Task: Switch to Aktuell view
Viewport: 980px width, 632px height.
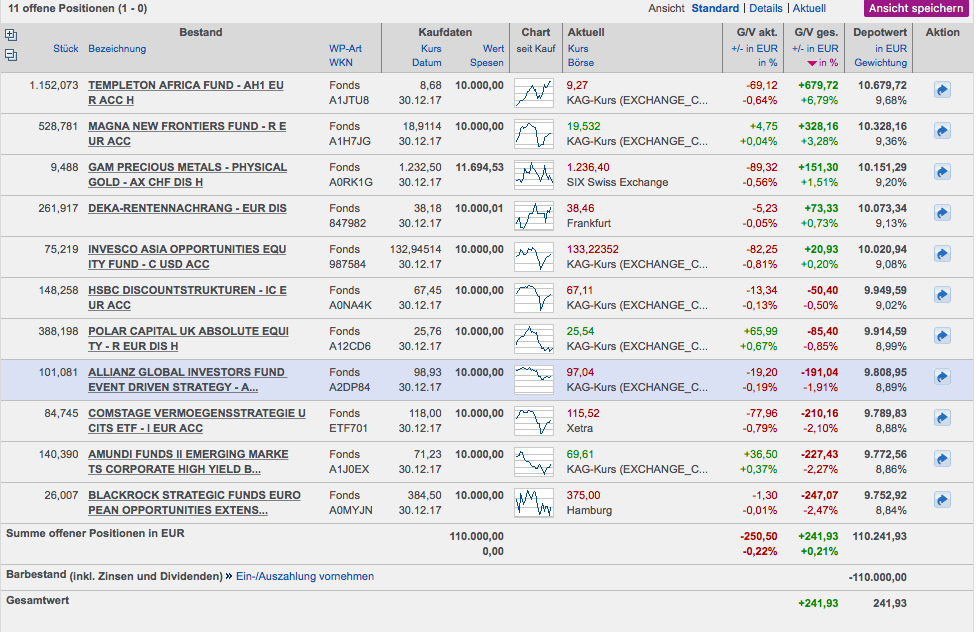Action: tap(809, 8)
